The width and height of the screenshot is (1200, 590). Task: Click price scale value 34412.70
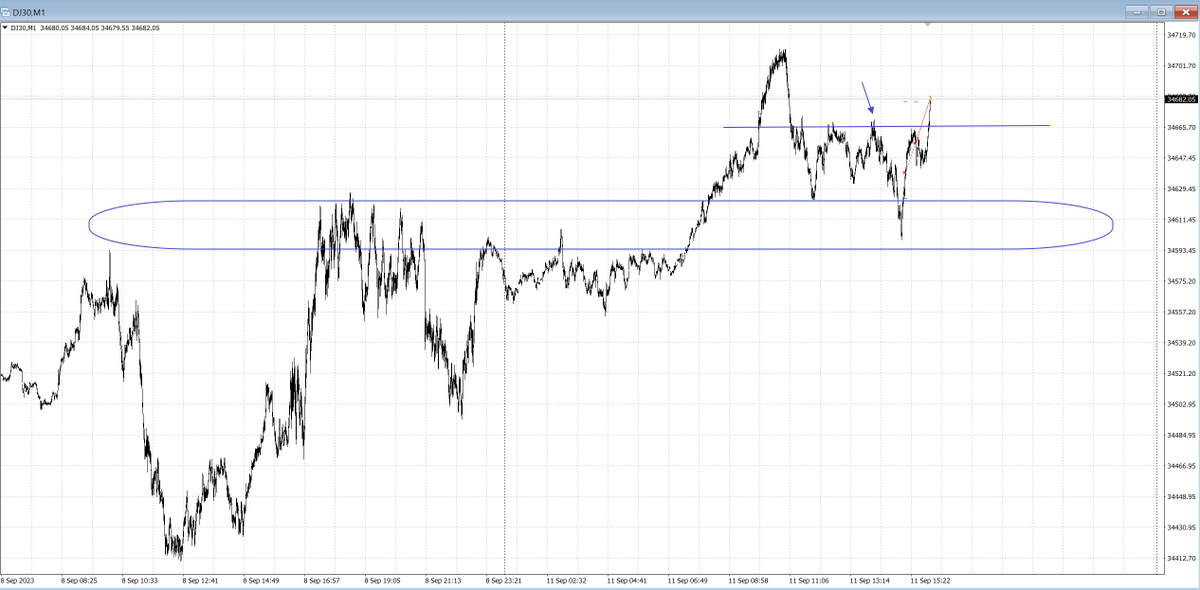(x=1181, y=558)
